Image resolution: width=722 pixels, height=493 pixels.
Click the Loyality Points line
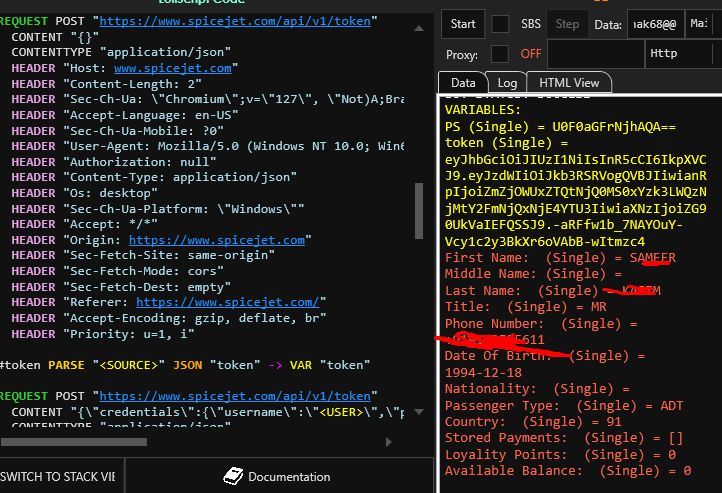click(560, 454)
